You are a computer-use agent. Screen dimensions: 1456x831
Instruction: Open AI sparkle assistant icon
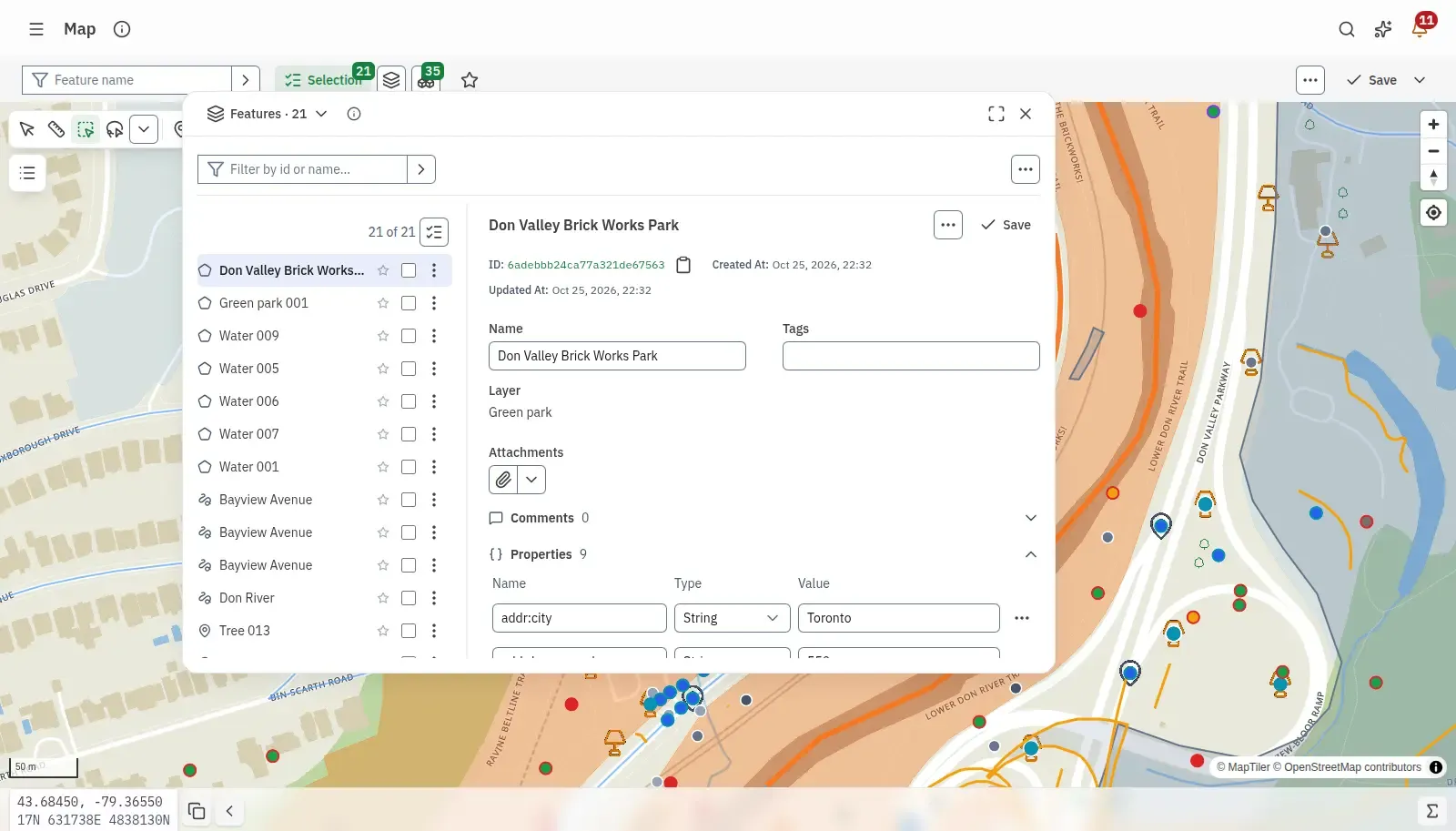(x=1383, y=29)
